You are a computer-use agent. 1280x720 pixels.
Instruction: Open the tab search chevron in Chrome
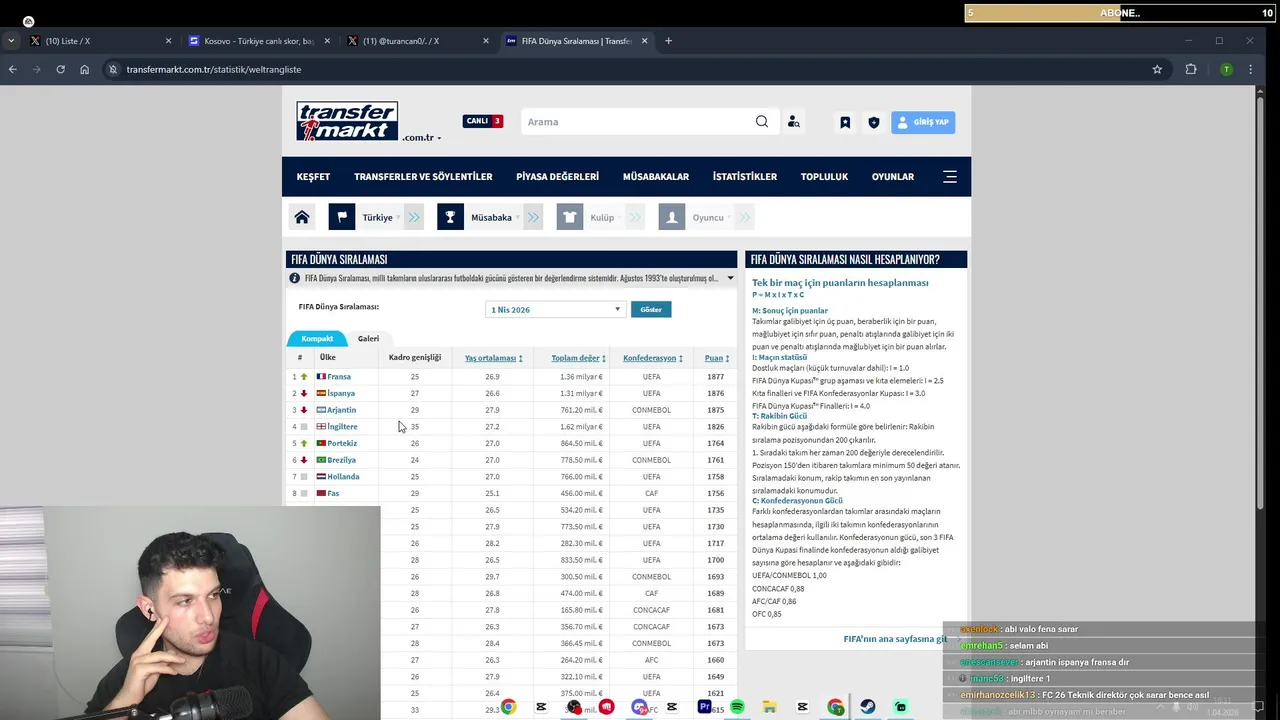10,41
